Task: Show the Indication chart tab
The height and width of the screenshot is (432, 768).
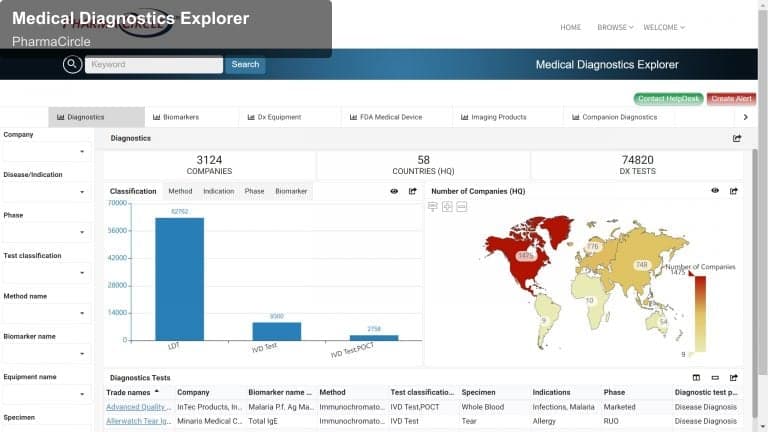Action: coord(218,191)
